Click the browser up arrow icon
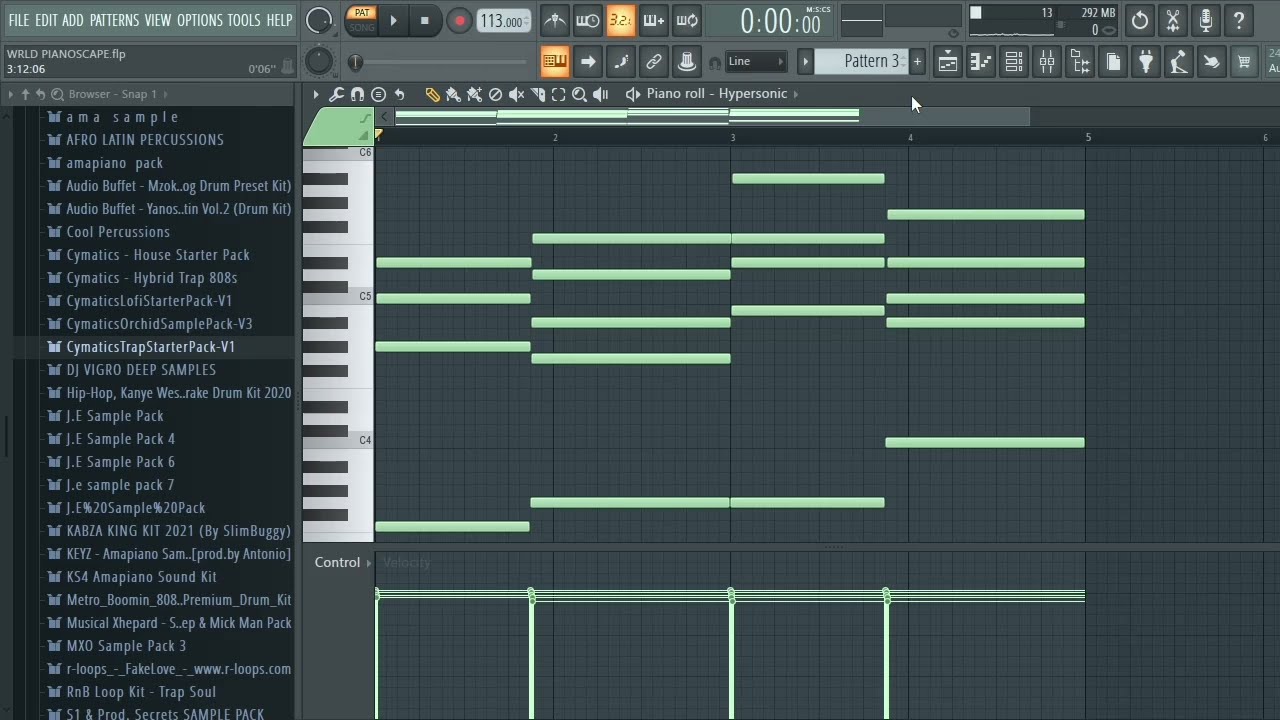 click(25, 94)
